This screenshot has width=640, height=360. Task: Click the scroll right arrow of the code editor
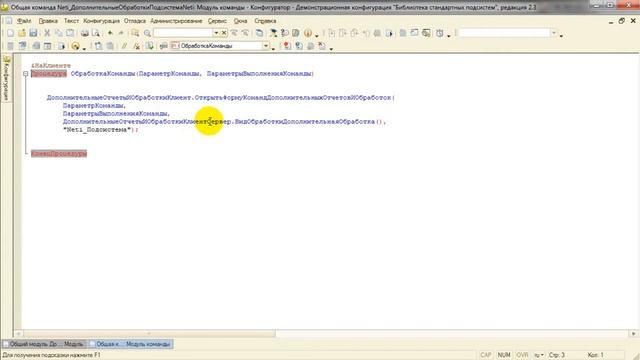click(634, 333)
